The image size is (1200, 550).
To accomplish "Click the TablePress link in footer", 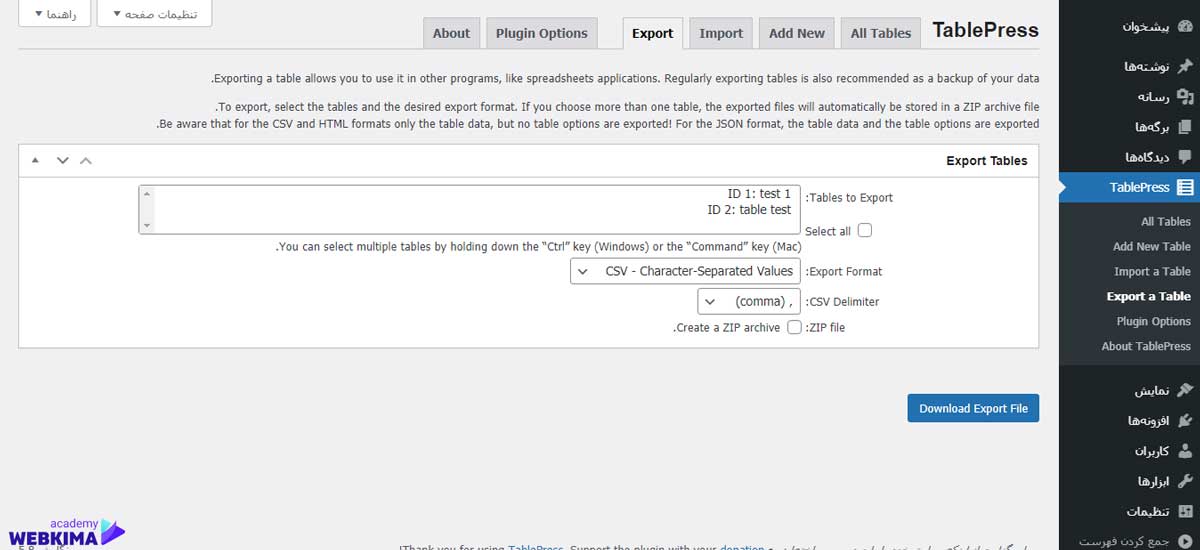I will (537, 547).
